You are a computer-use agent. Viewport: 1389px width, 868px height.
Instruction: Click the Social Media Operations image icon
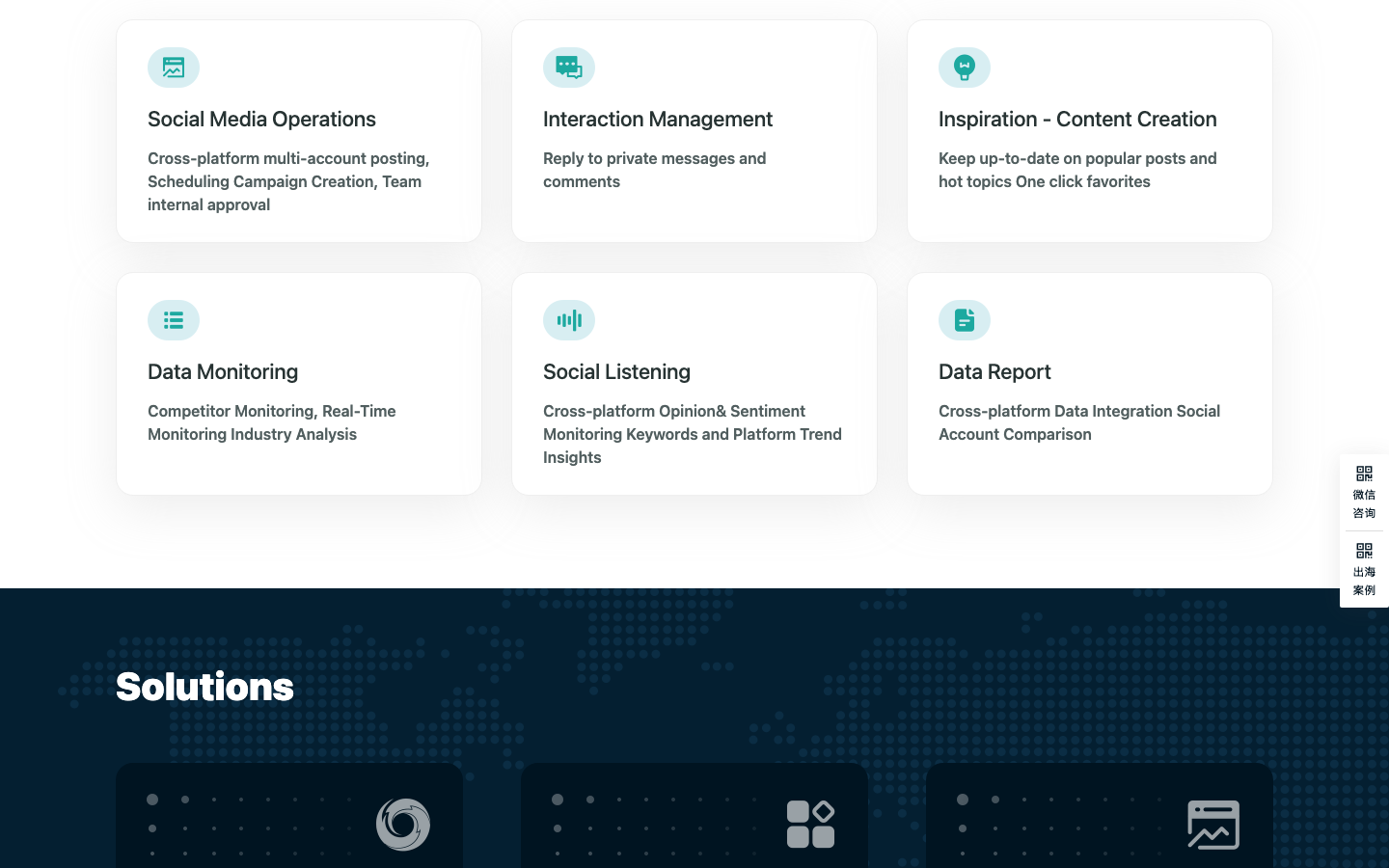coord(174,68)
